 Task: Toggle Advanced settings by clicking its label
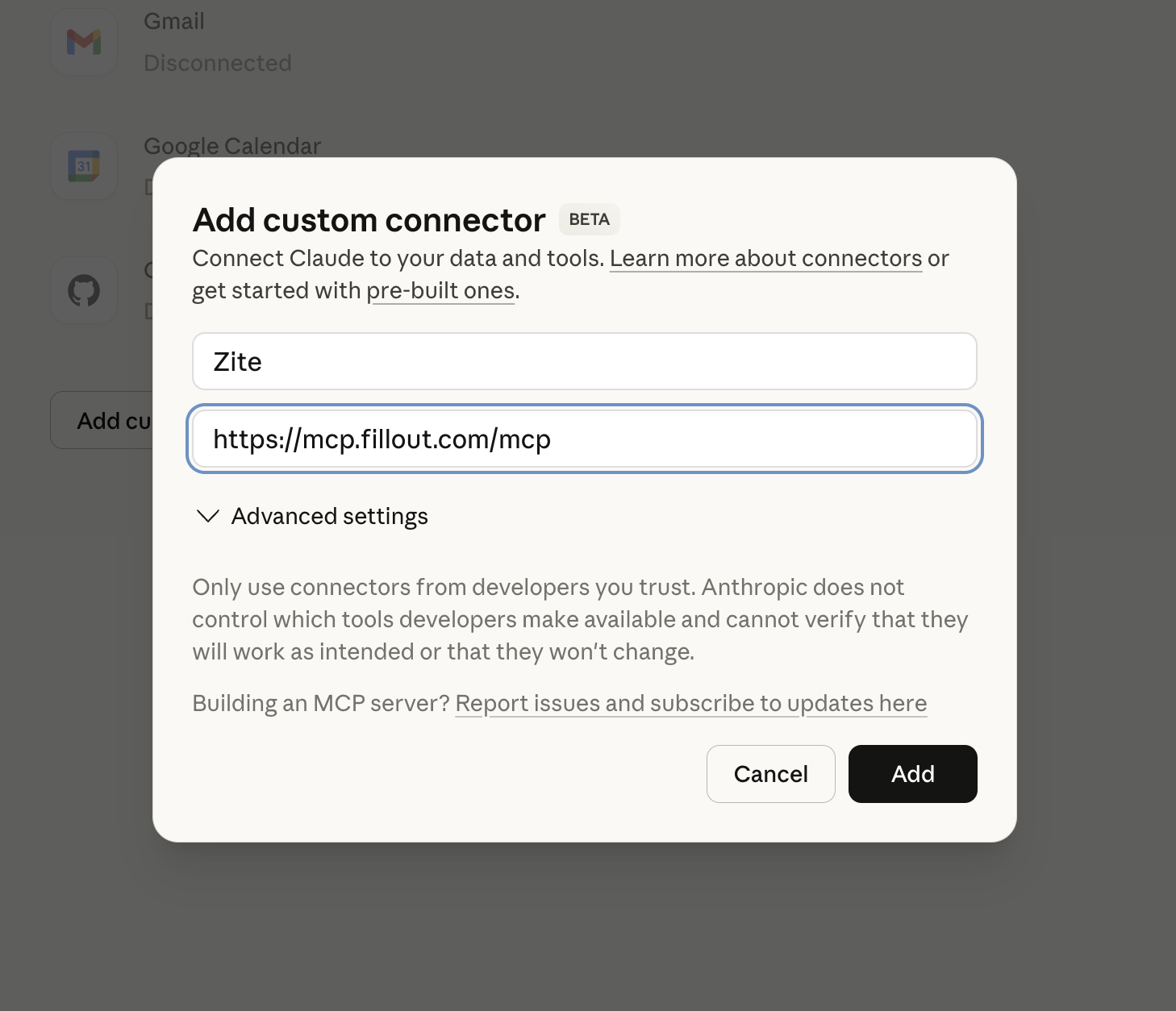(x=329, y=516)
